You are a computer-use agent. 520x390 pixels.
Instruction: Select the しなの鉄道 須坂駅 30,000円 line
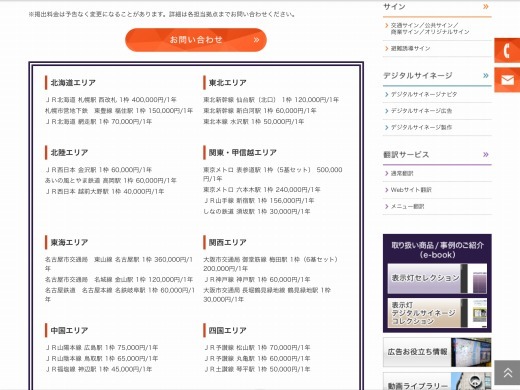(x=257, y=212)
